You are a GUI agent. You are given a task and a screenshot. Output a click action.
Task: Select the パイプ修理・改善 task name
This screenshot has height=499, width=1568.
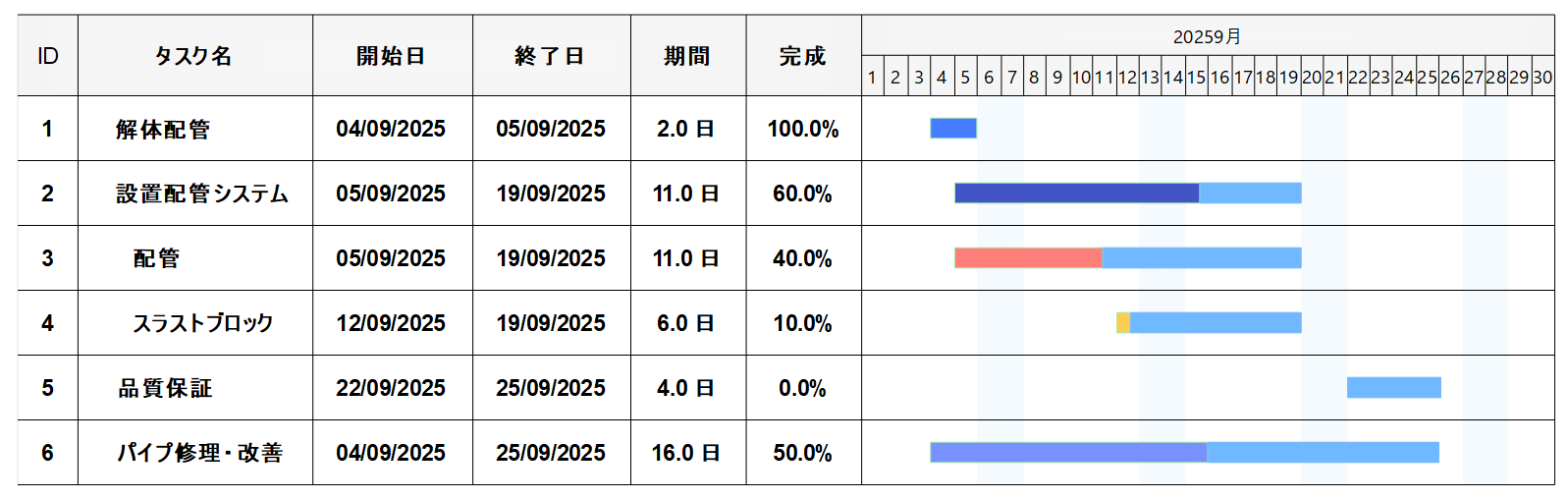[200, 453]
